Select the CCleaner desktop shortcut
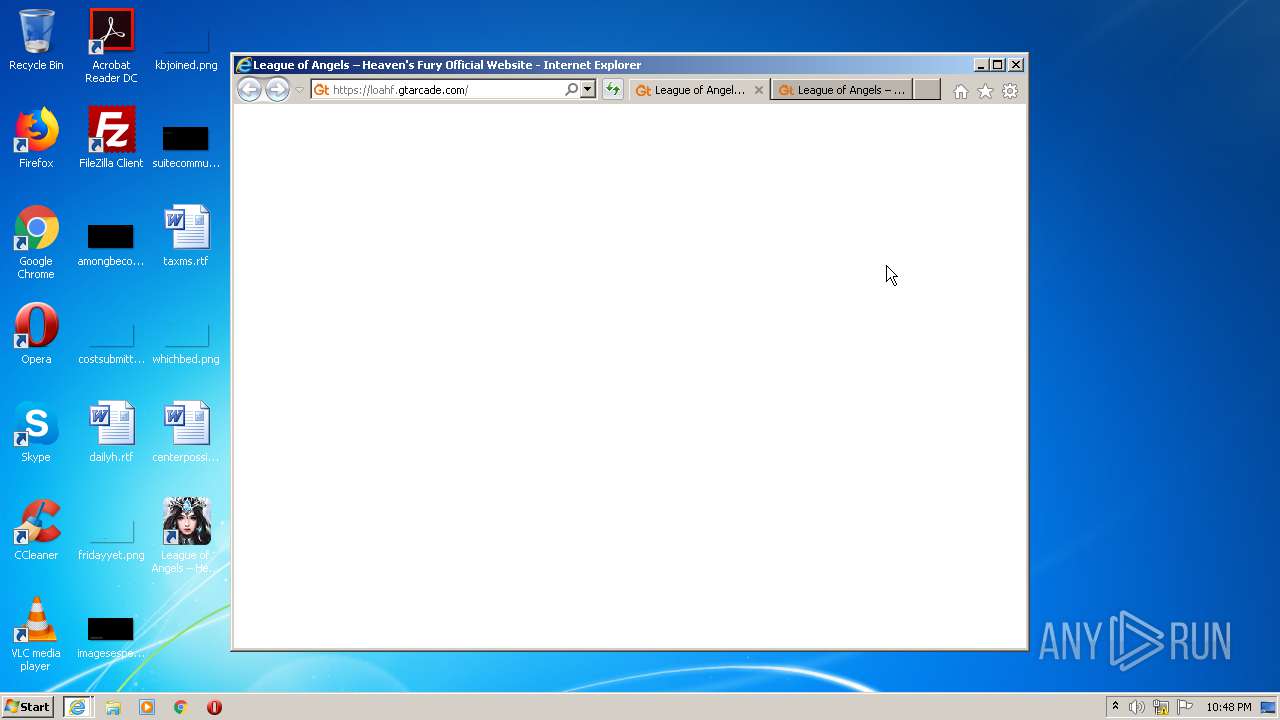This screenshot has width=1280, height=720. [x=36, y=530]
